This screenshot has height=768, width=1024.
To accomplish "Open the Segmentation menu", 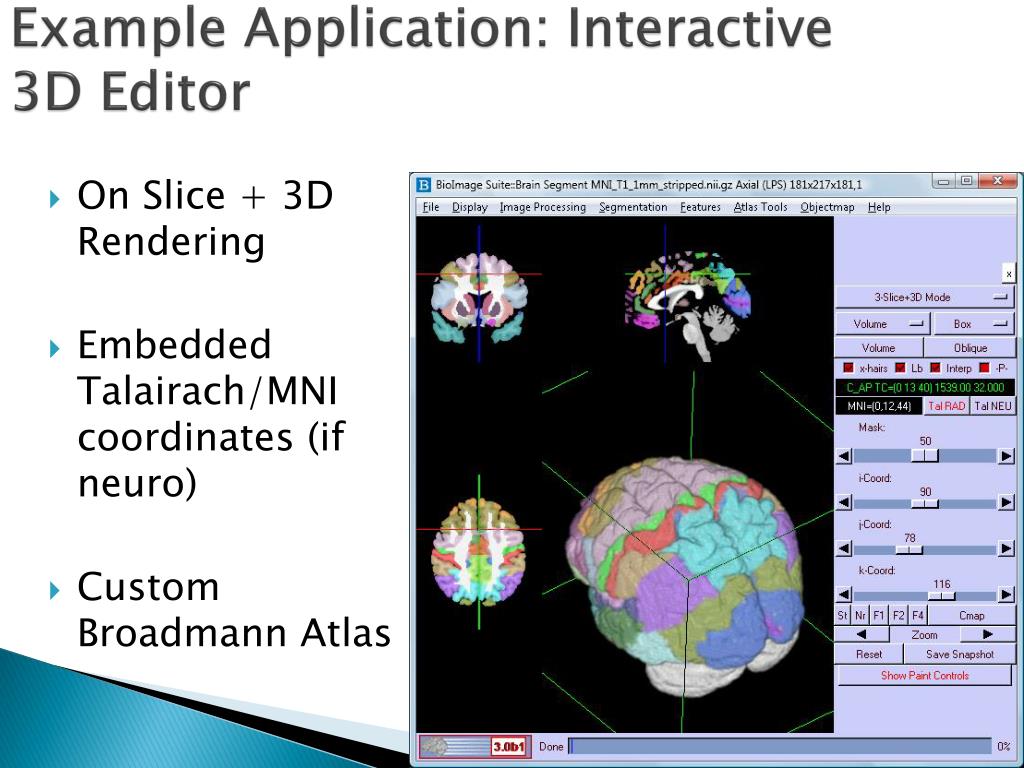I will (x=633, y=207).
